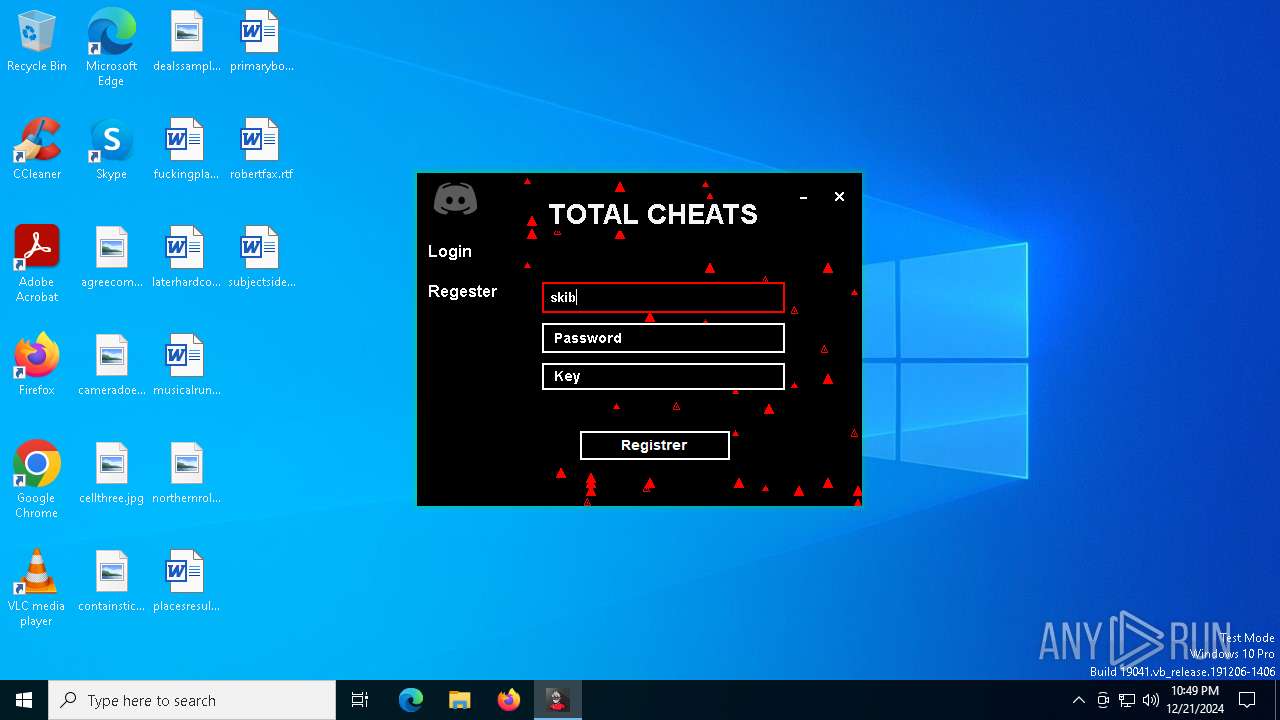Viewport: 1280px width, 720px height.
Task: Show hidden system tray icons
Action: [1078, 700]
